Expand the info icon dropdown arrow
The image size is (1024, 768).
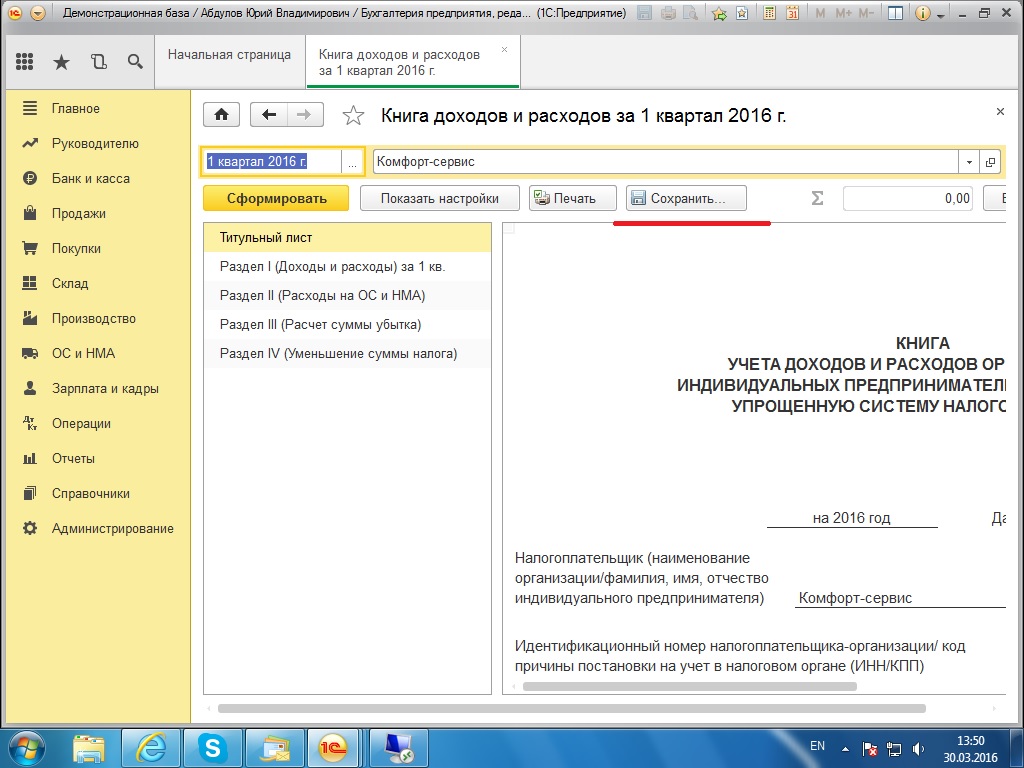939,14
